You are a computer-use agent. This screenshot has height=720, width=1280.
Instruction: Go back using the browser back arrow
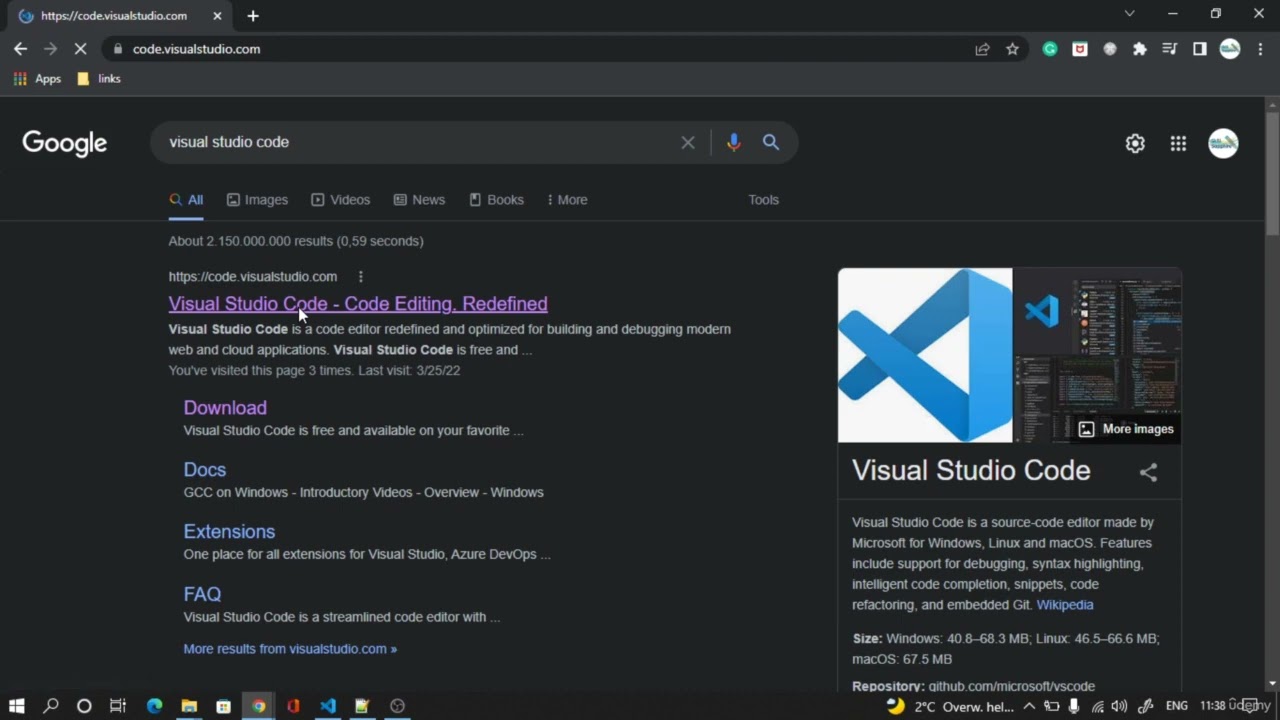20,49
